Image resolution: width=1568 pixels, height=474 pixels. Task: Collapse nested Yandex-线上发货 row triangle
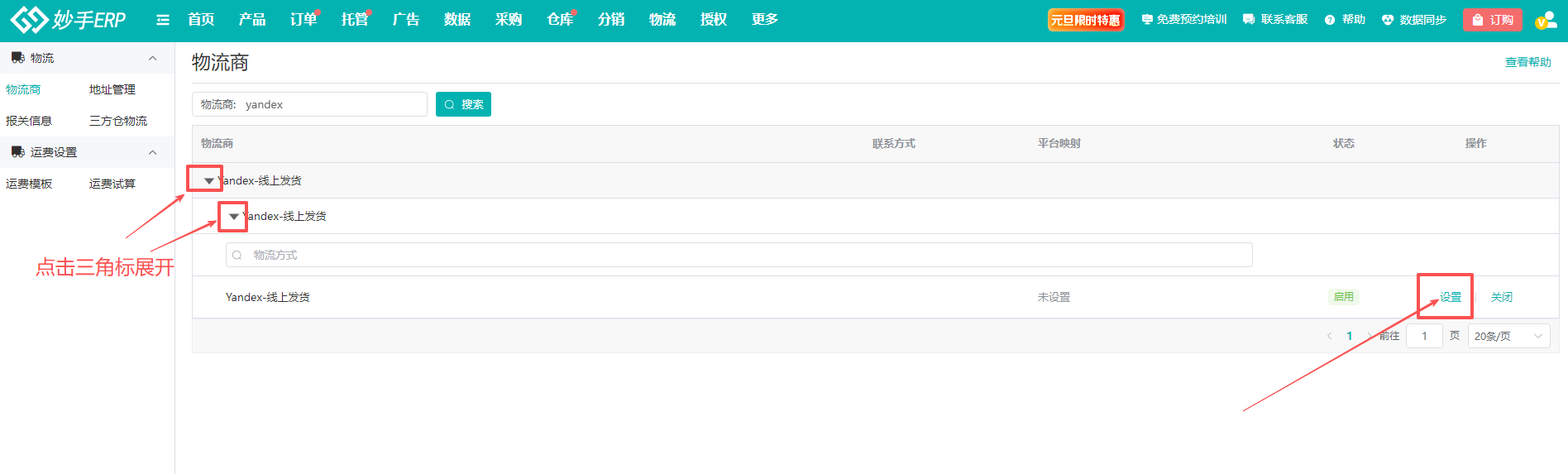pyautogui.click(x=233, y=216)
